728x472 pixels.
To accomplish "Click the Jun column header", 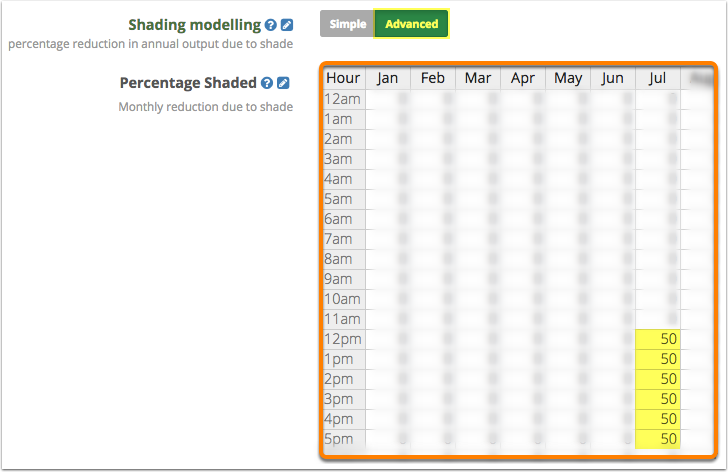I will (x=612, y=78).
